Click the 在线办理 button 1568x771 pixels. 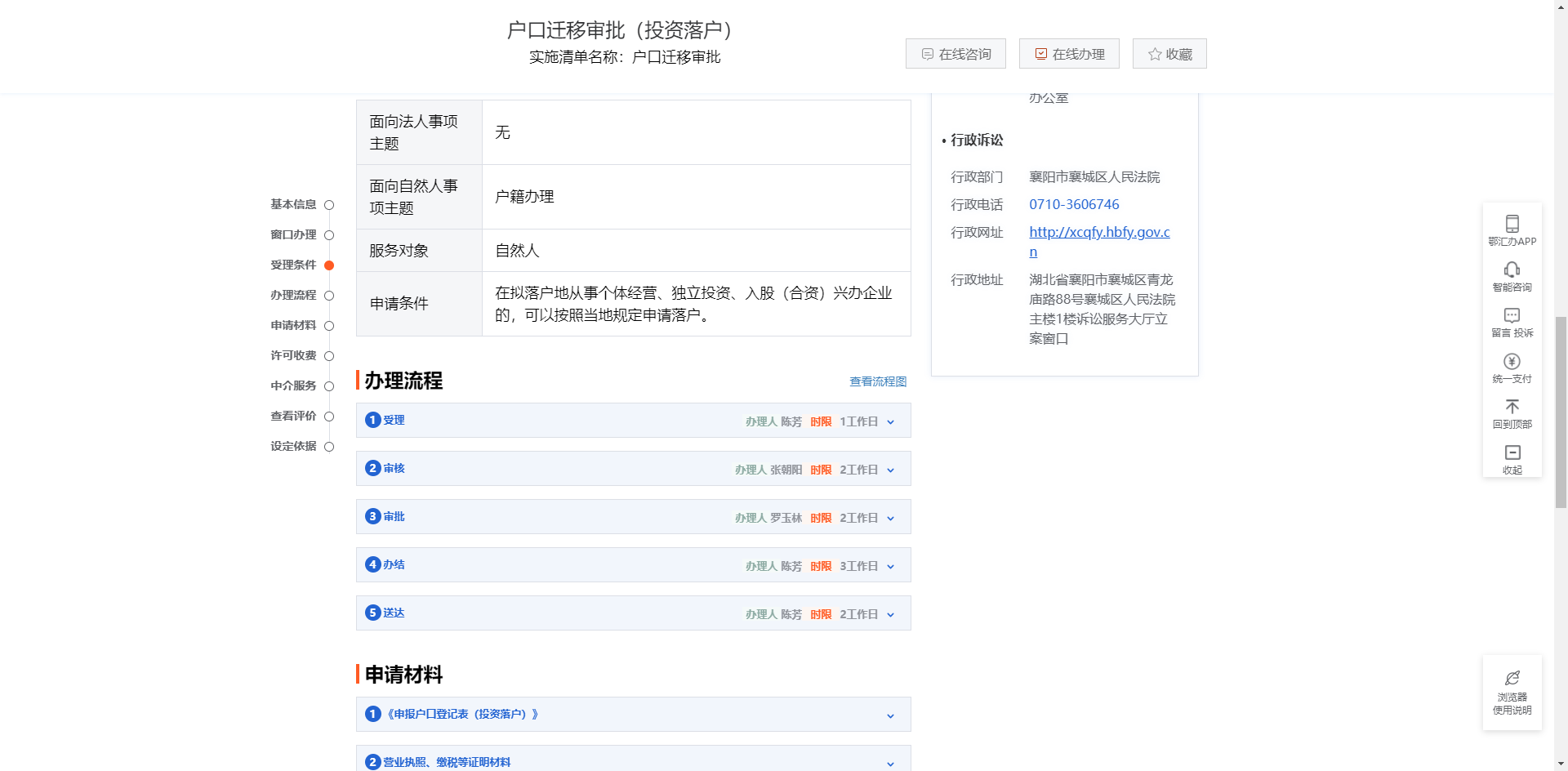click(1069, 54)
